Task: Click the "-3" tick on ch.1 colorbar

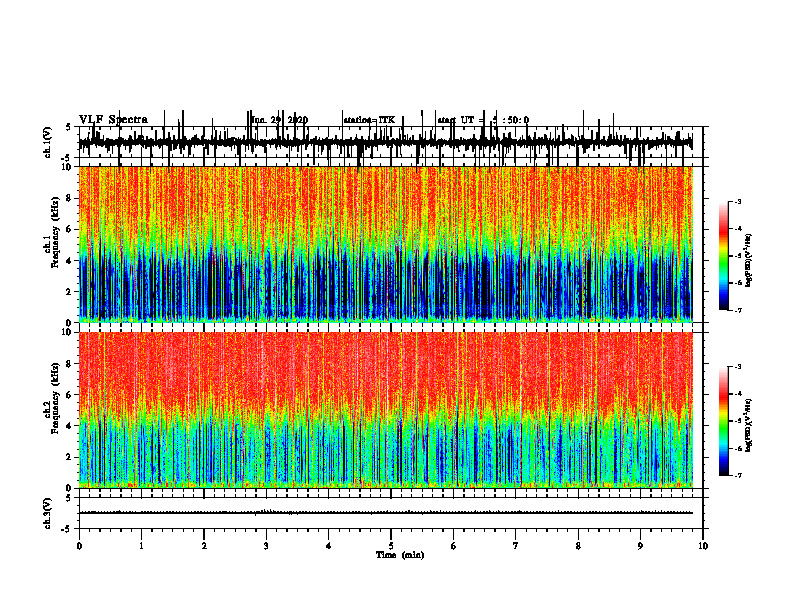Action: point(737,202)
